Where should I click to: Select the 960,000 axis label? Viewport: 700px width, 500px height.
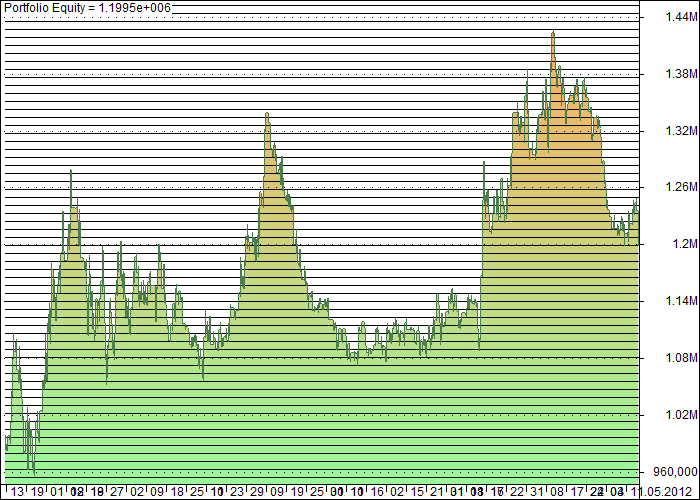pos(675,472)
